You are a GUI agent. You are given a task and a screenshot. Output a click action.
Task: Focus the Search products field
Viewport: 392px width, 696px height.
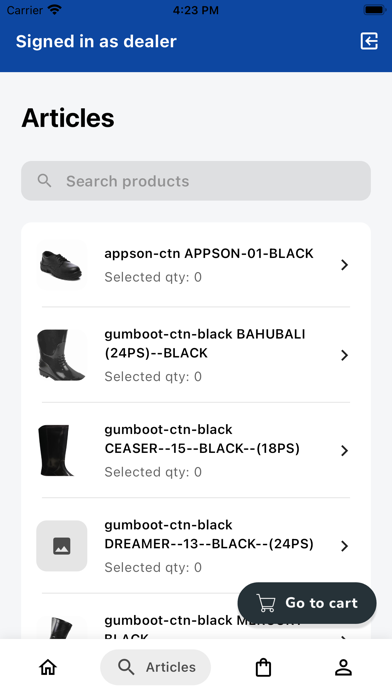tap(196, 181)
